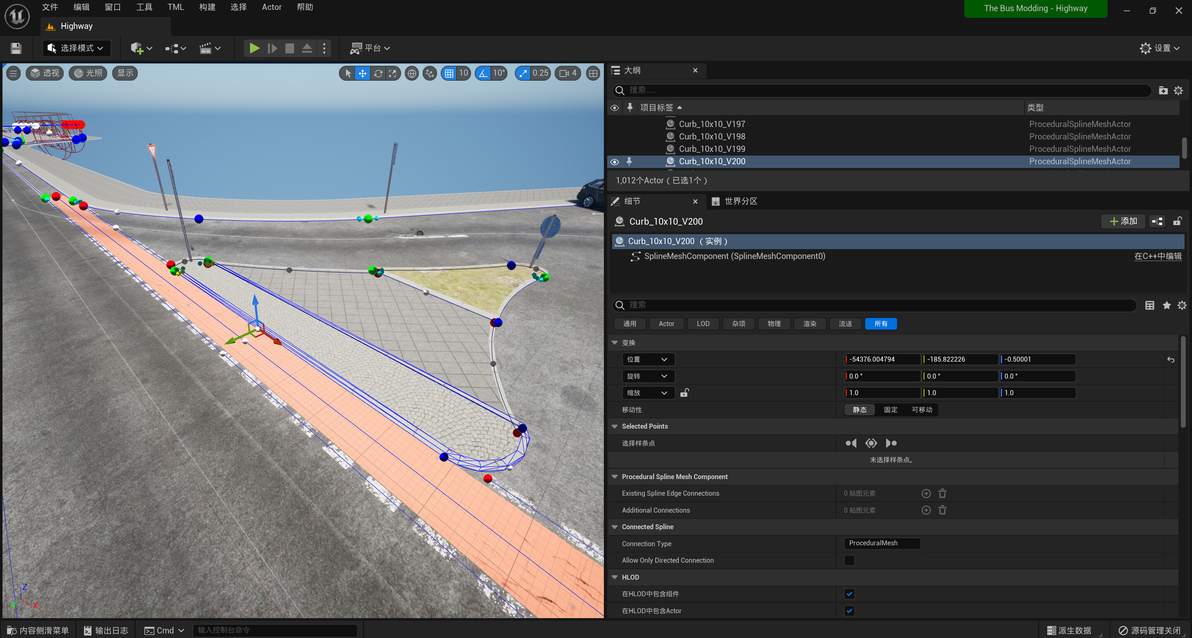Image resolution: width=1192 pixels, height=638 pixels.
Task: Select the scale gizmo tool
Action: 392,73
